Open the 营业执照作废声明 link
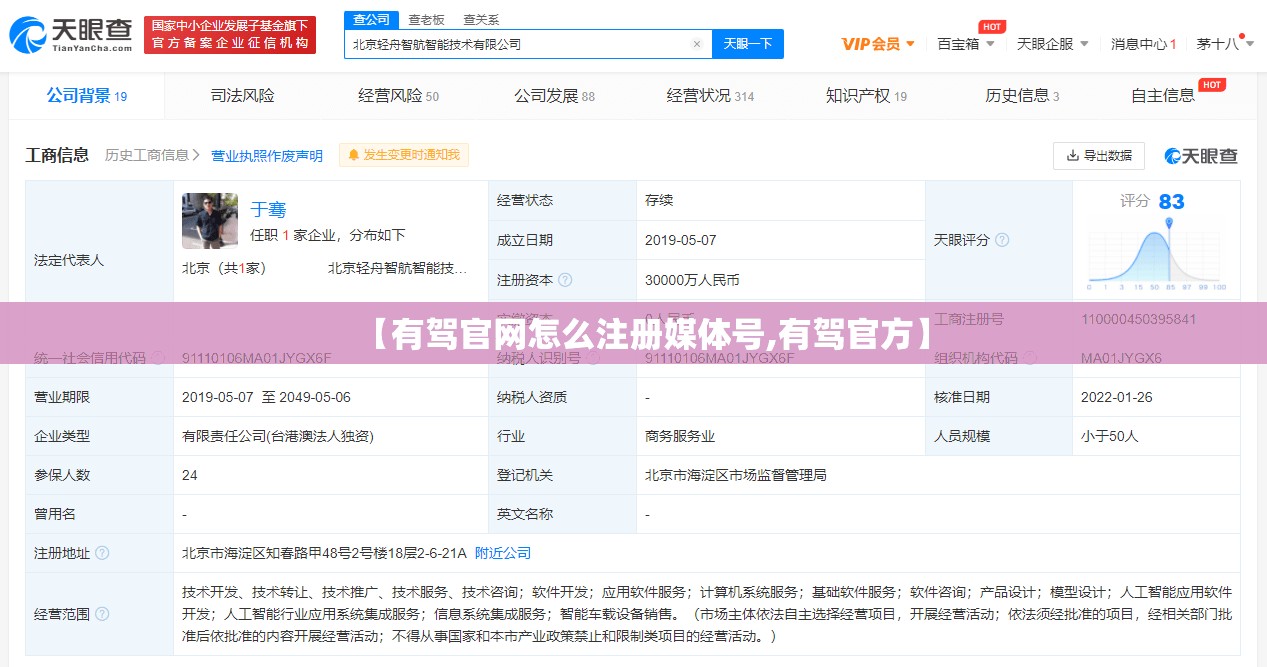 point(267,156)
